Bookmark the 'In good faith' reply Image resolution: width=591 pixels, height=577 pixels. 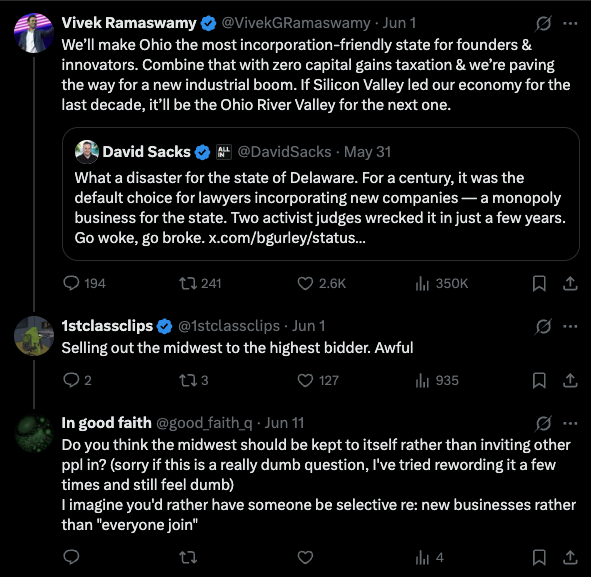tap(539, 557)
